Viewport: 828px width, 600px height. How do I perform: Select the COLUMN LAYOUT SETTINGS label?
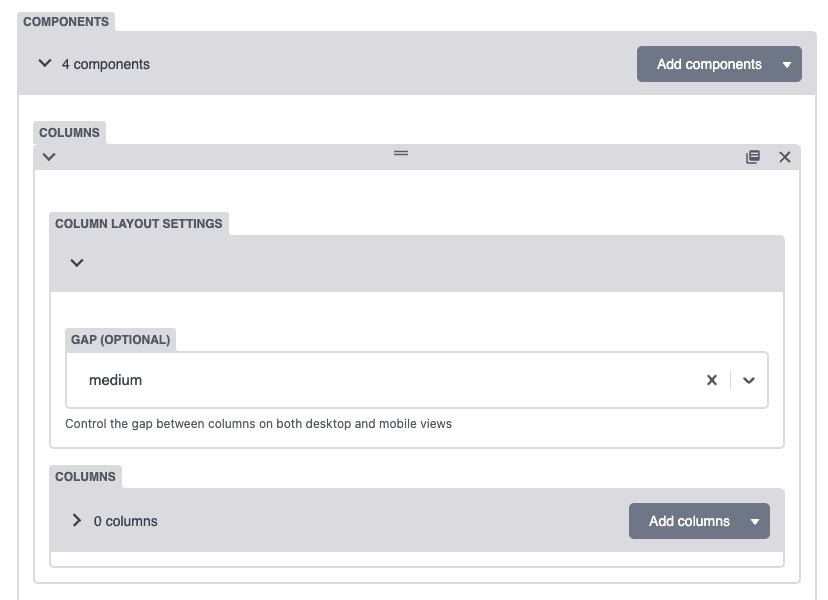[139, 224]
